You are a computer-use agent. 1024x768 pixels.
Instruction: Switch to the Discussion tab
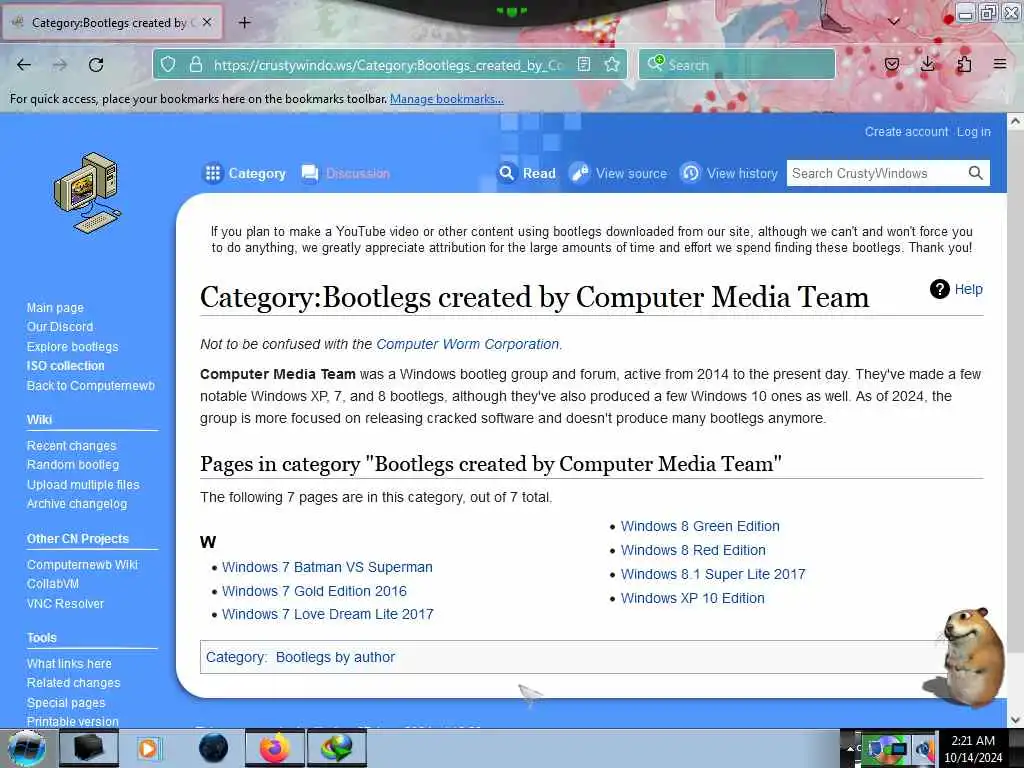tap(345, 173)
